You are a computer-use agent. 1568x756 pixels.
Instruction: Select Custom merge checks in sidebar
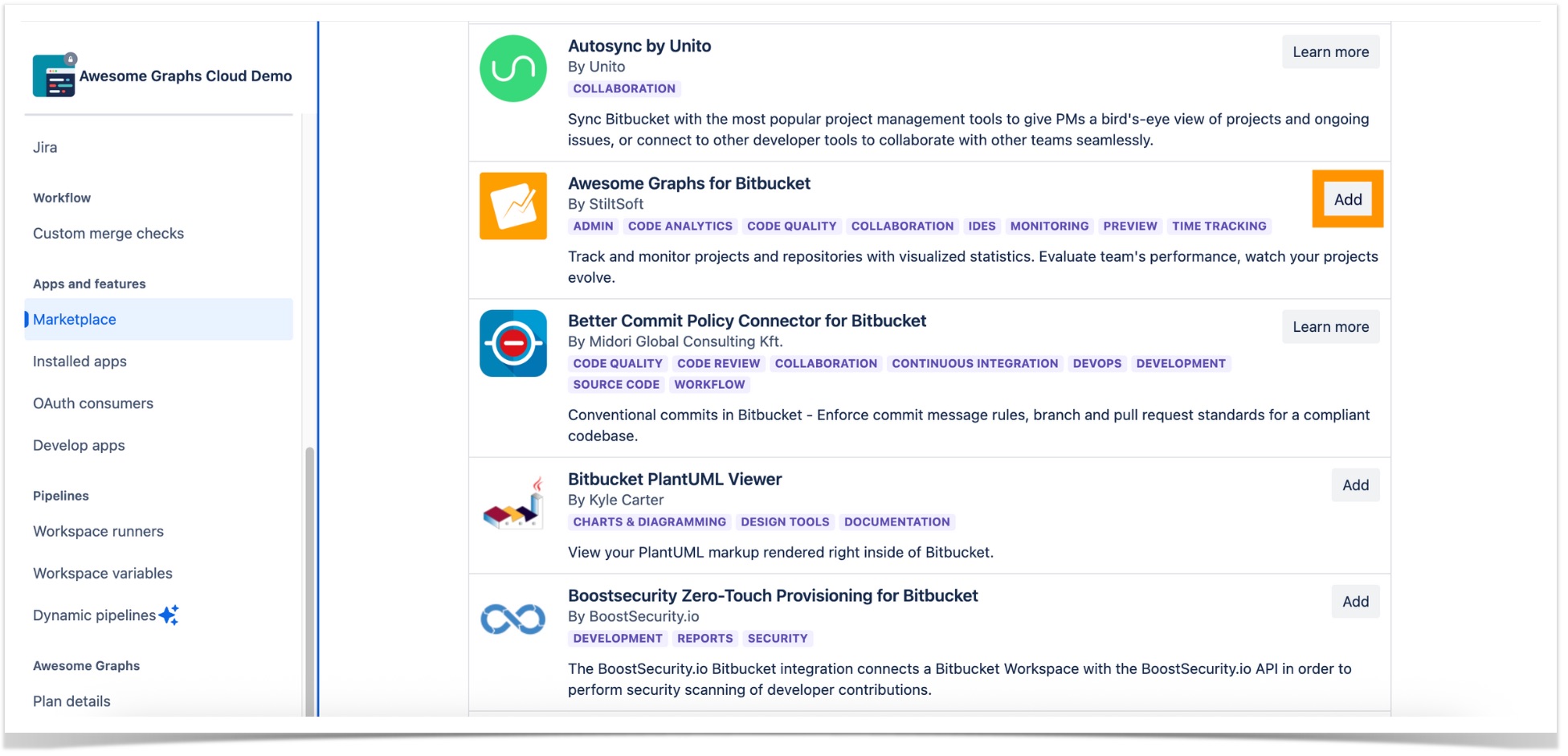tap(108, 234)
